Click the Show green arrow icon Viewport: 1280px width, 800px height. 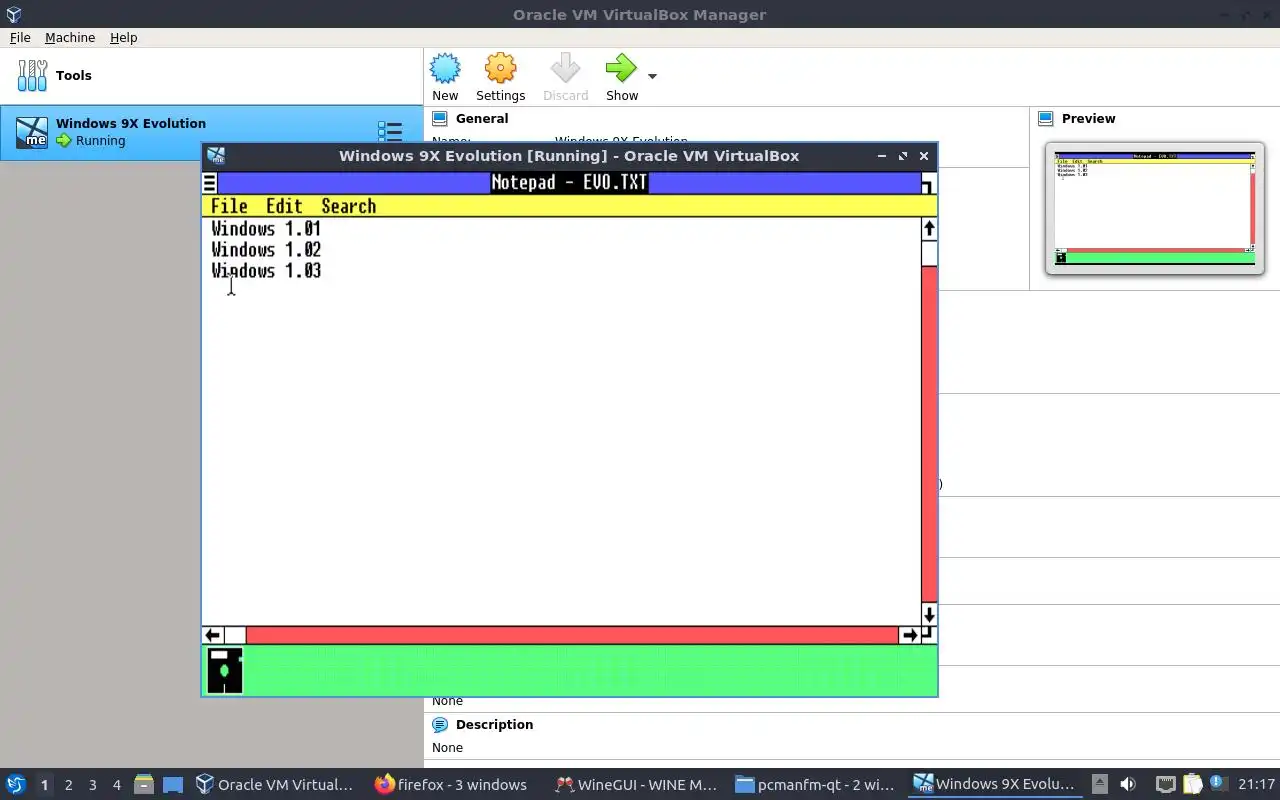click(x=621, y=69)
